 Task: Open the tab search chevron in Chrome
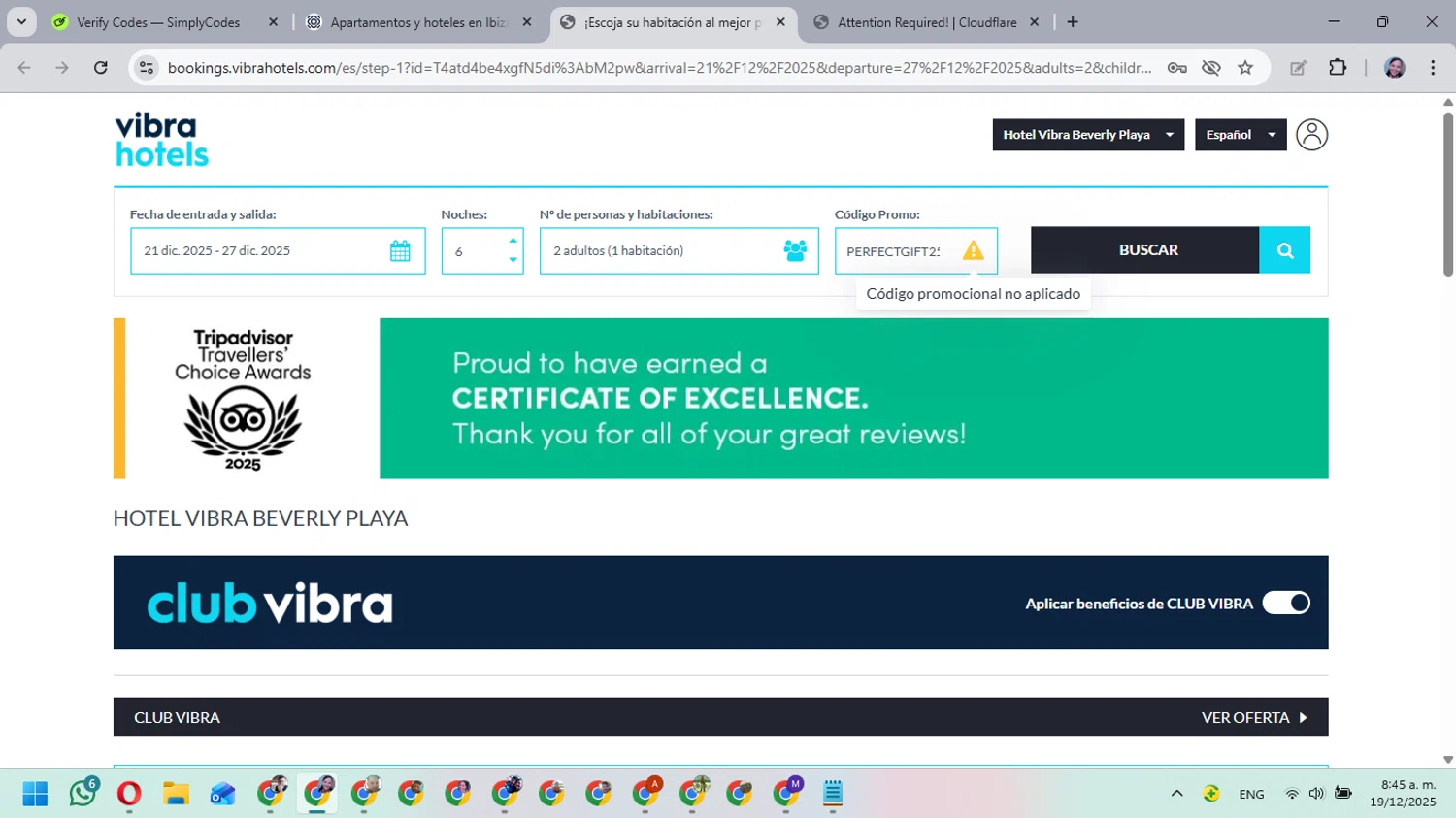21,21
